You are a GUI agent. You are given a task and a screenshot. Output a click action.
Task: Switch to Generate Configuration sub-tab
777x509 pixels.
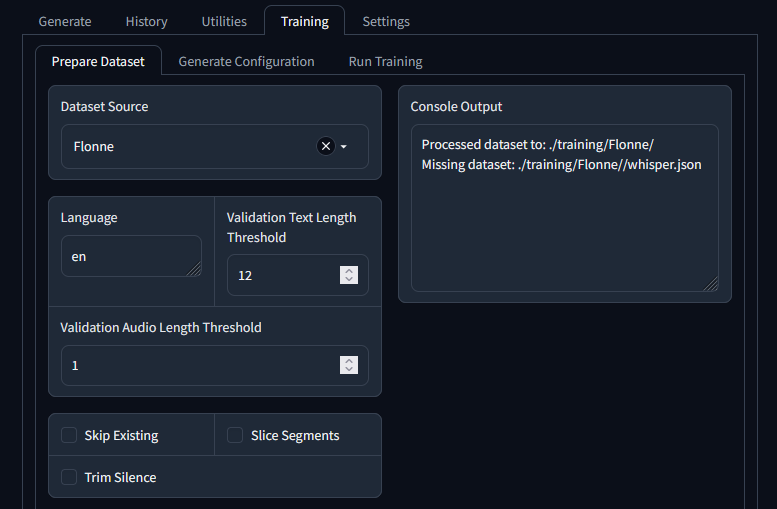pos(246,61)
